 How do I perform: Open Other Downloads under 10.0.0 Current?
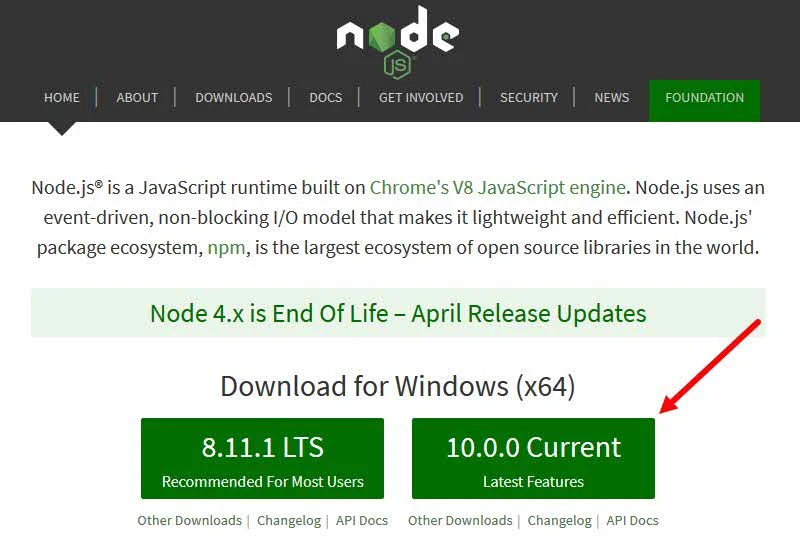pyautogui.click(x=460, y=520)
